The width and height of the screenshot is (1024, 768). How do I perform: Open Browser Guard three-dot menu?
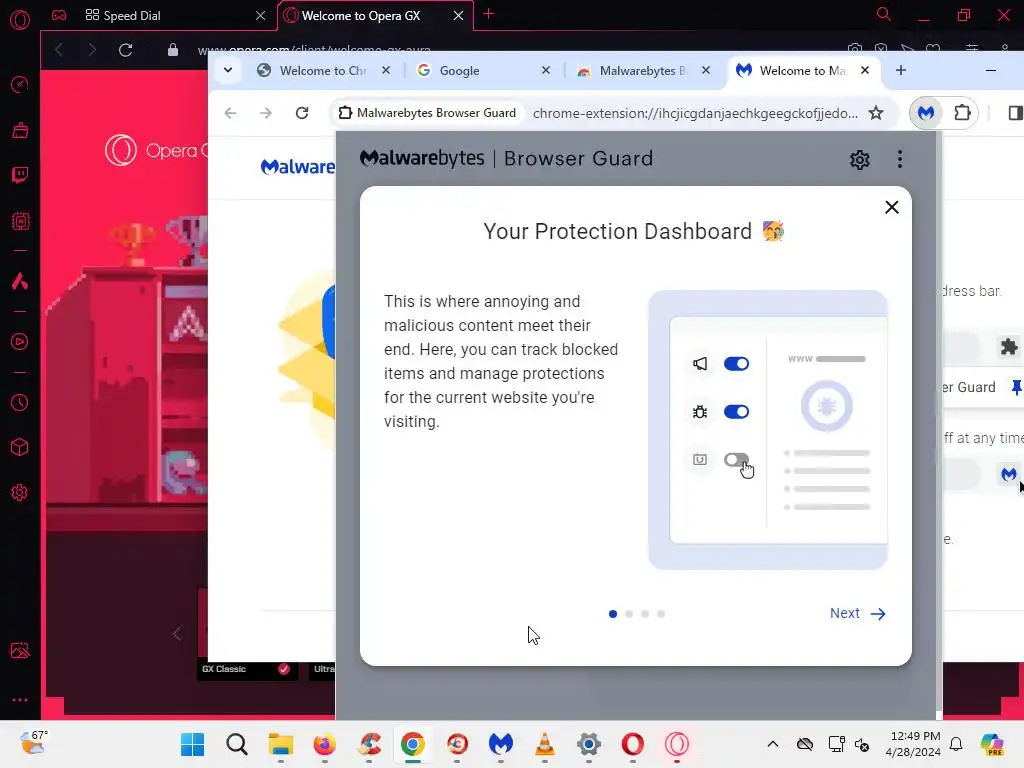[900, 159]
